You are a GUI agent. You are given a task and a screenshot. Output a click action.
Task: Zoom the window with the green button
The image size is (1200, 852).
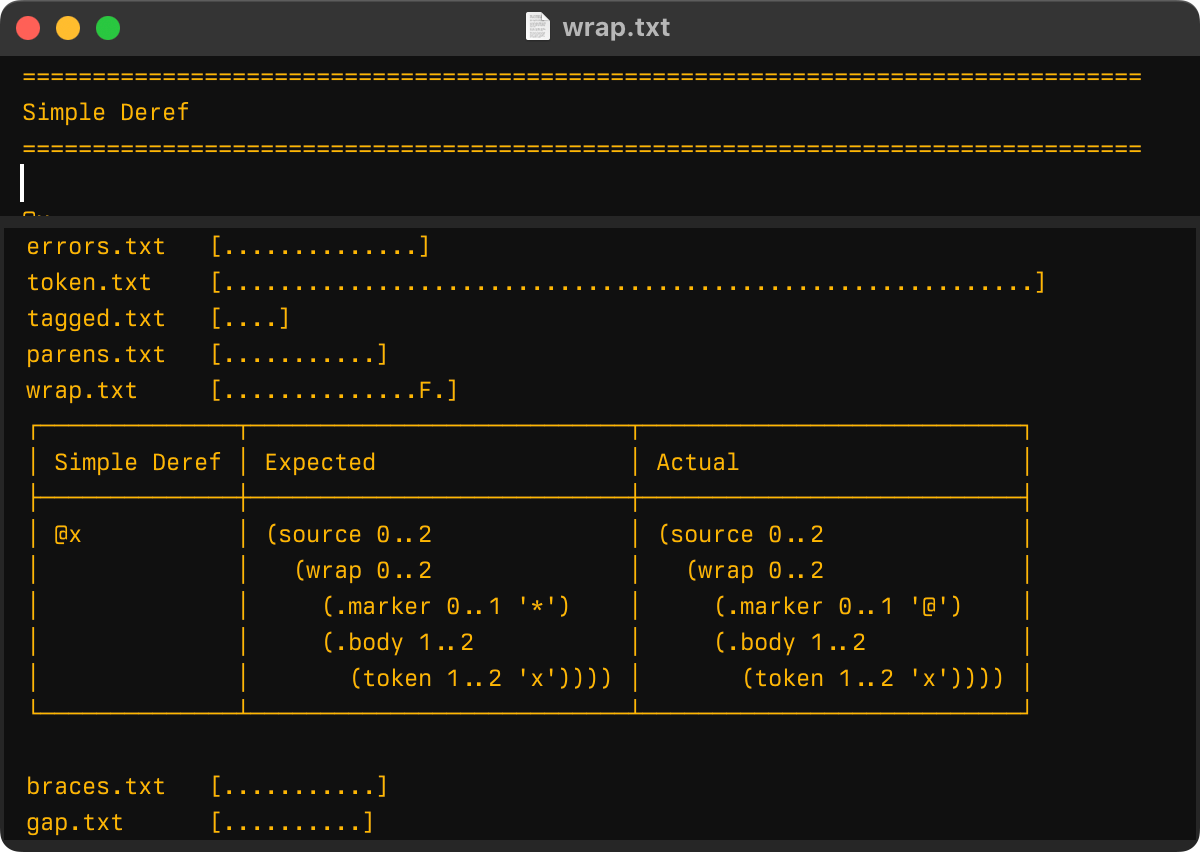tap(108, 28)
